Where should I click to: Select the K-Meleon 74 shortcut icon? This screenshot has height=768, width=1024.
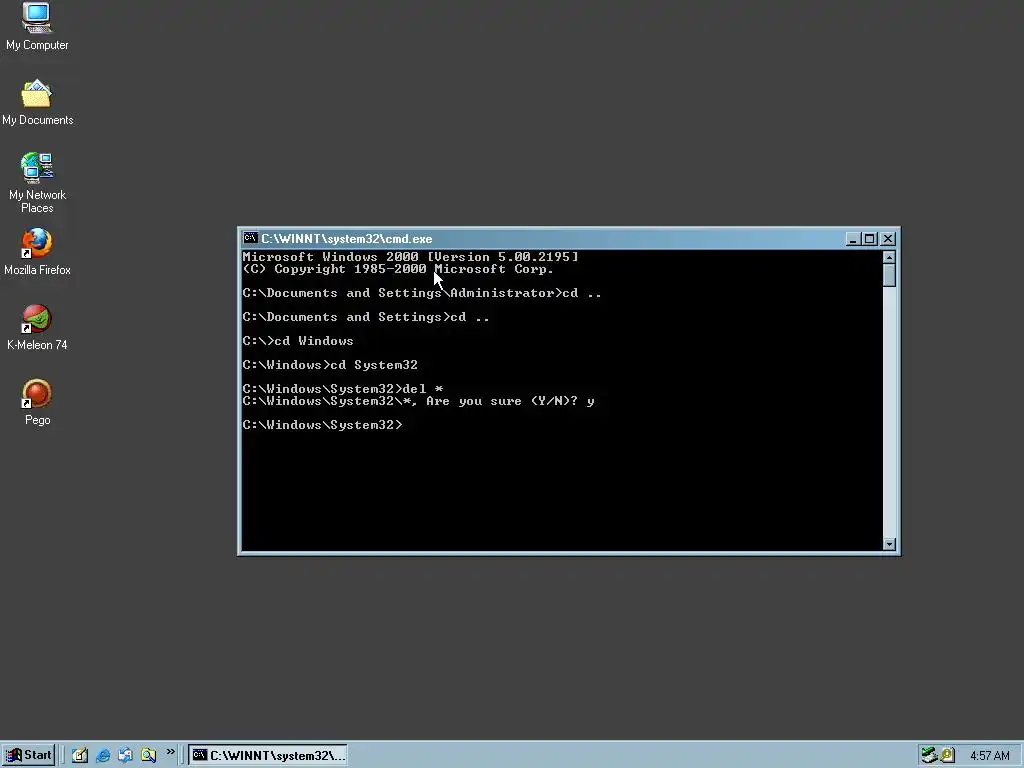click(37, 328)
